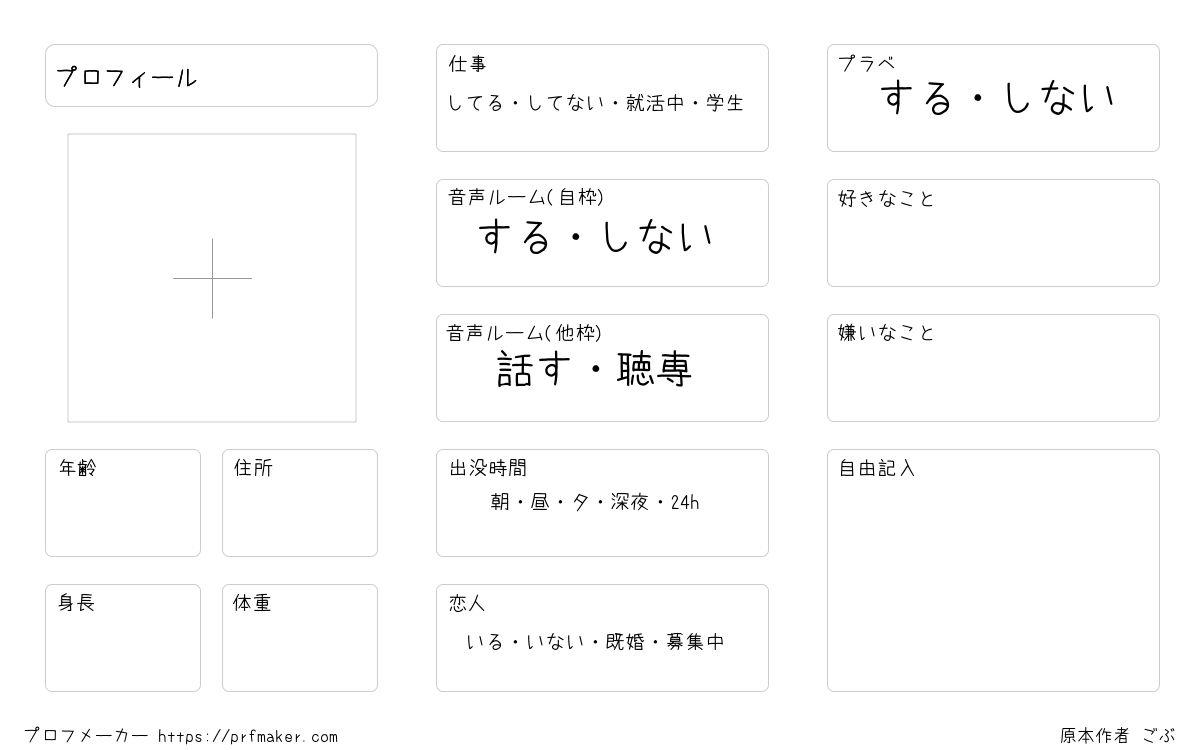Pick 24h in 出没時間 options

point(685,502)
